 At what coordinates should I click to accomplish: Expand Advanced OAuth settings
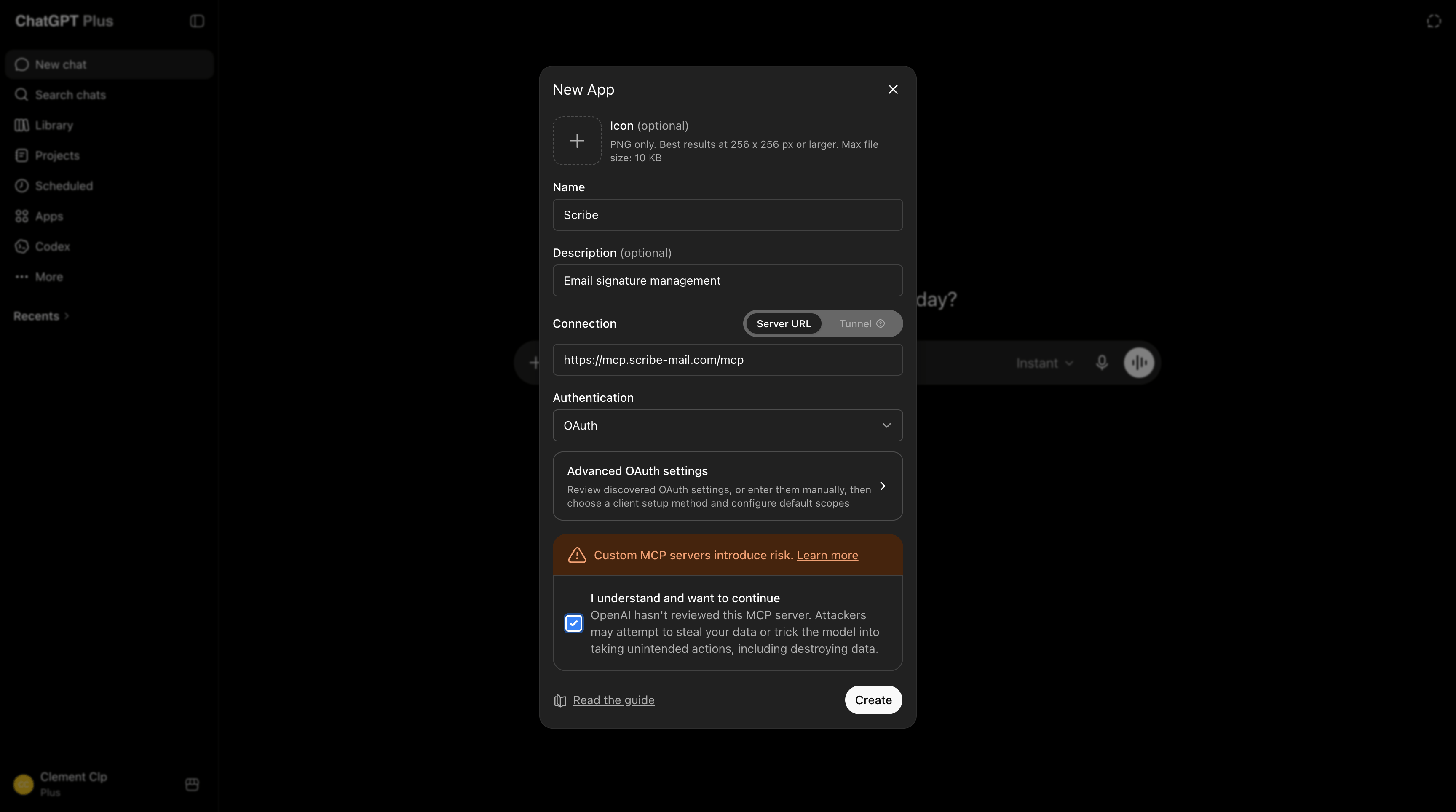coord(728,486)
